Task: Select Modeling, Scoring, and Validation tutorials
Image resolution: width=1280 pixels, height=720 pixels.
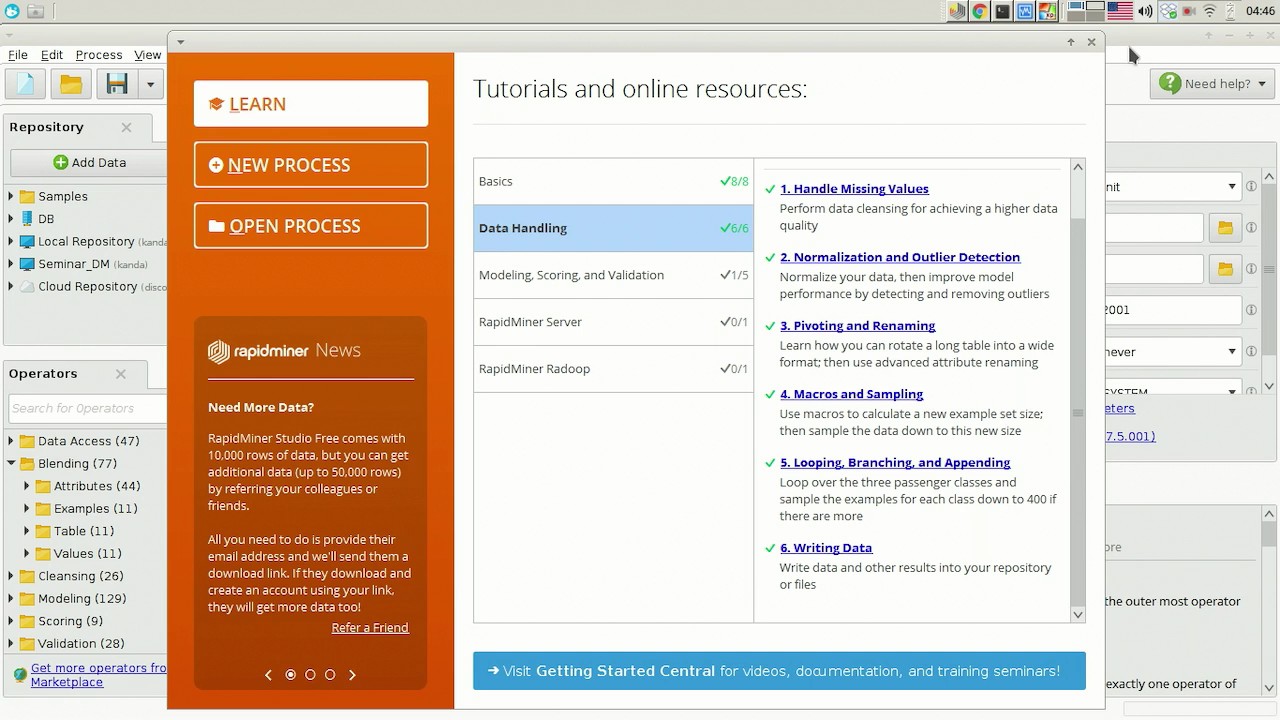Action: pos(614,275)
